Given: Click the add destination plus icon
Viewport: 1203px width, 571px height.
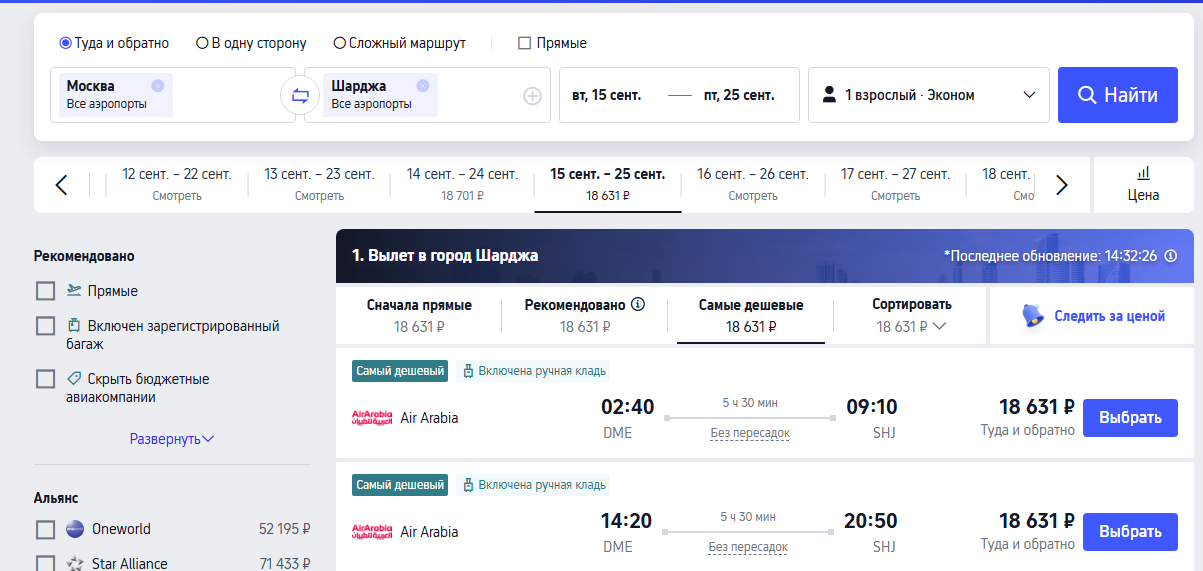Looking at the screenshot, I should pos(532,96).
